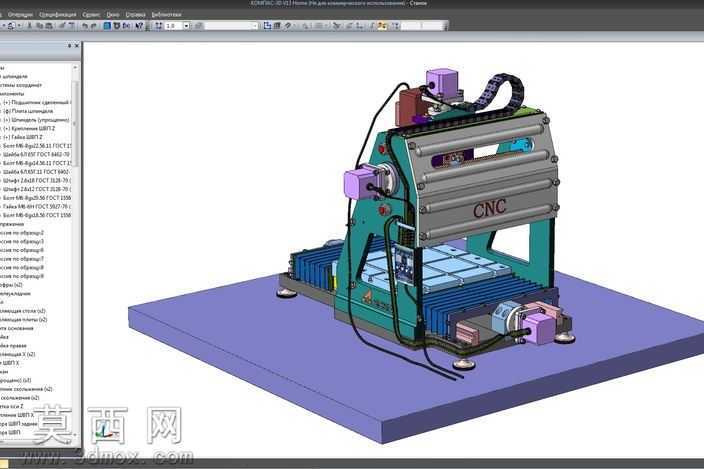Click the Redo arrow in toolbar
The width and height of the screenshot is (704, 469).
93,26
